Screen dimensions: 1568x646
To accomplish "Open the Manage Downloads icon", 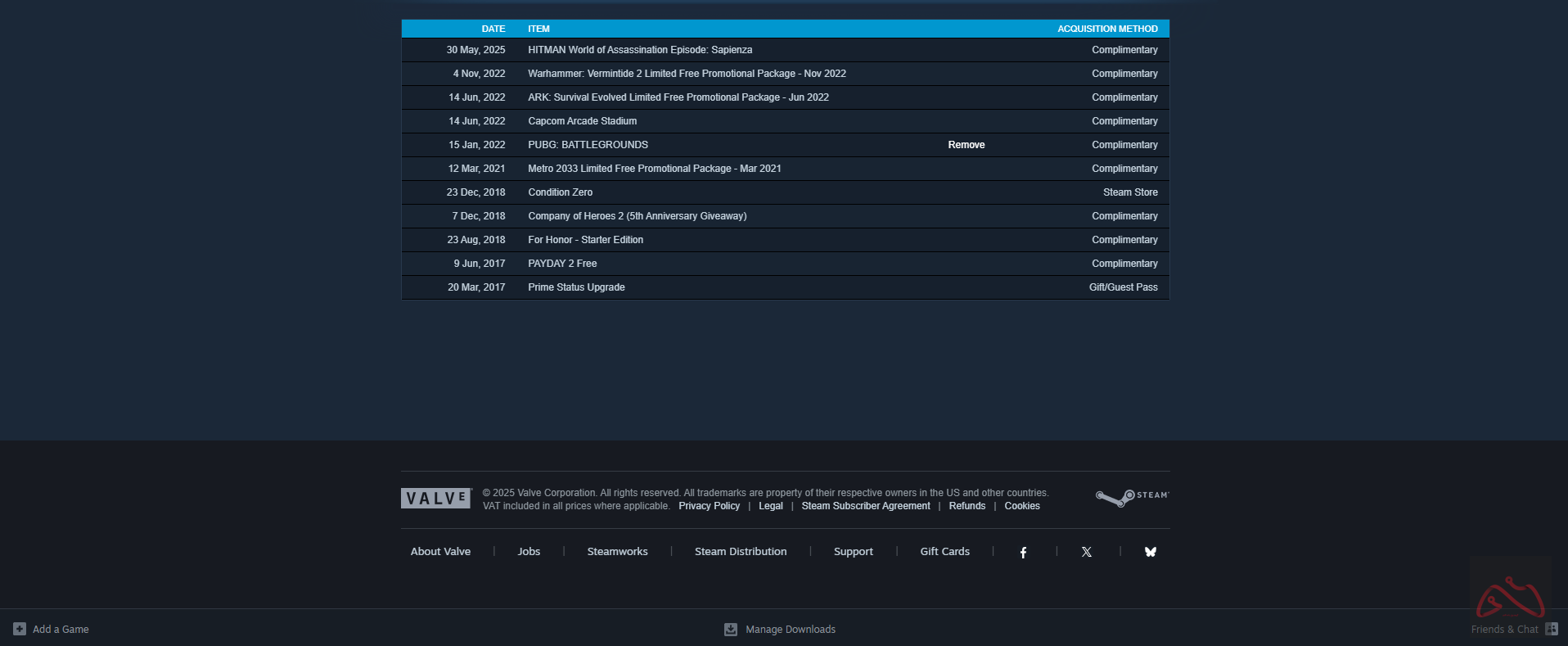I will tap(731, 630).
